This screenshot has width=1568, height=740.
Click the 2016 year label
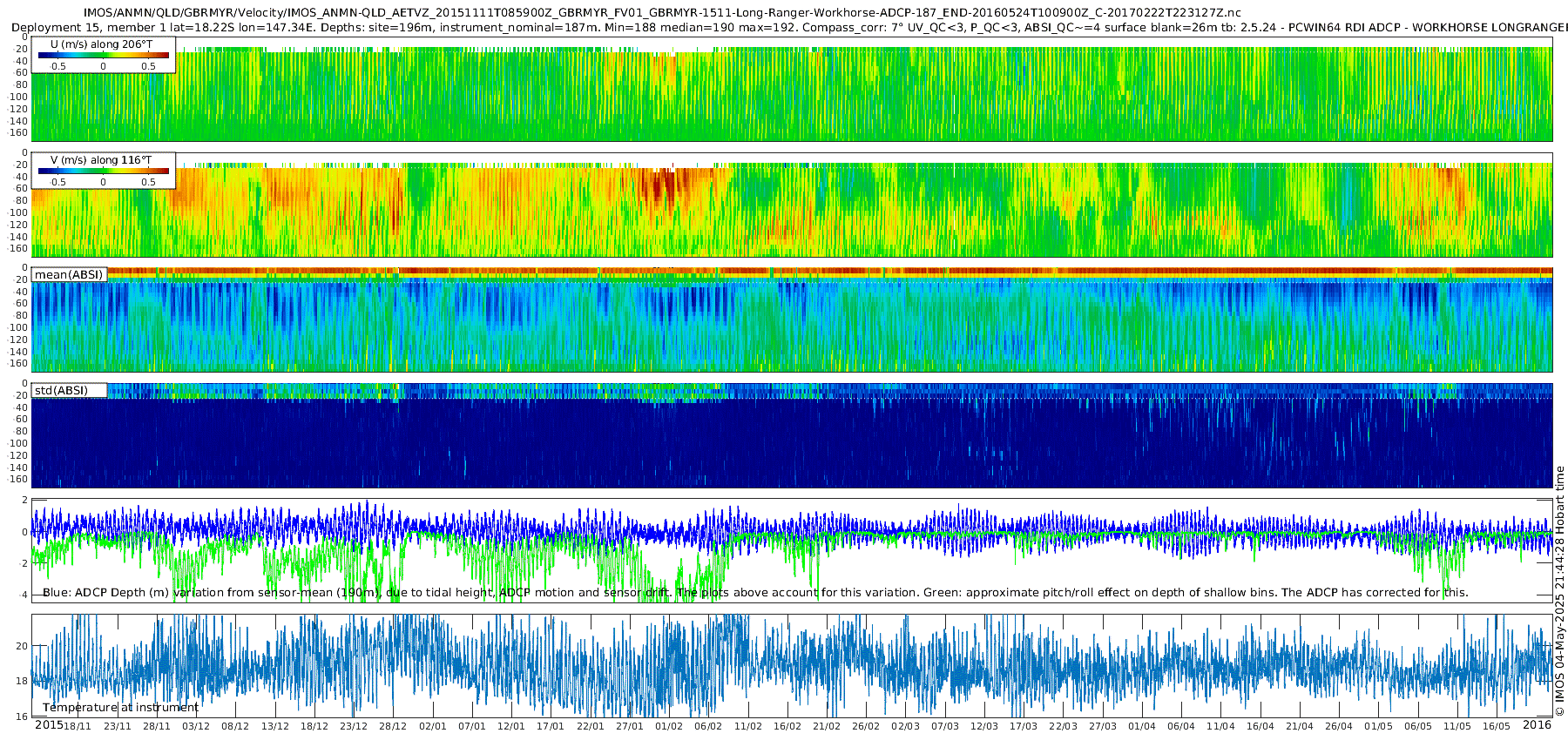point(1537,725)
